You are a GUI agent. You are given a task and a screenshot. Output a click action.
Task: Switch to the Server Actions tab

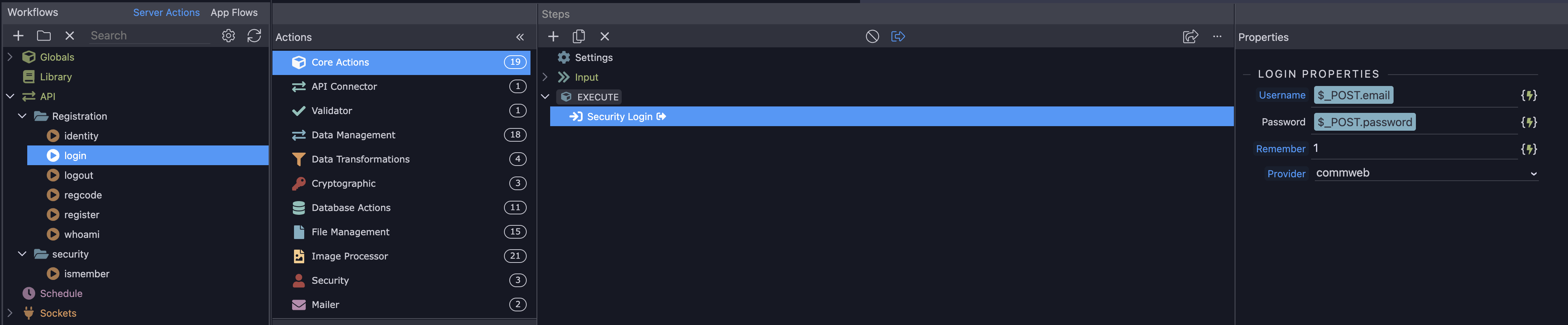coord(166,12)
